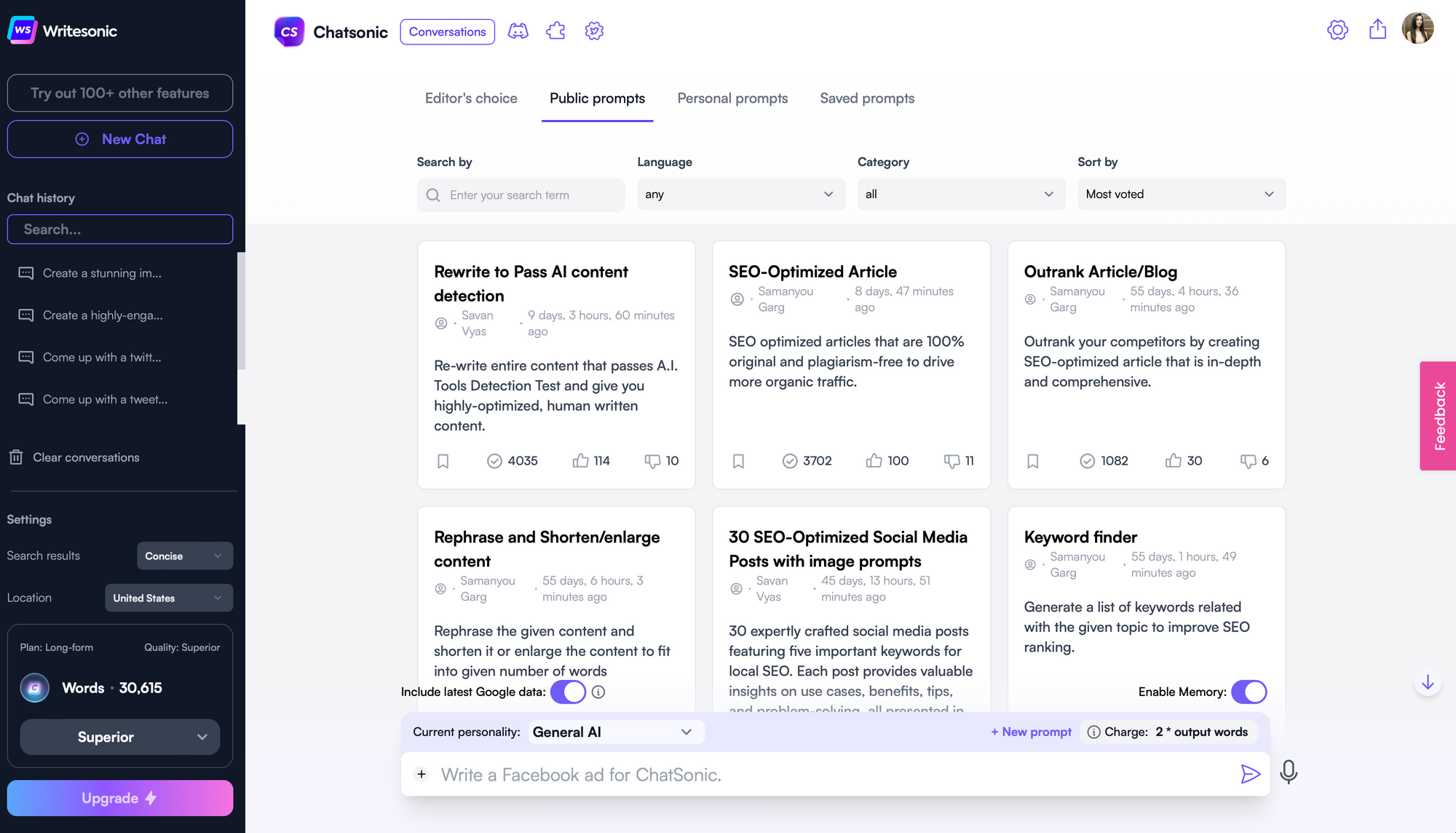
Task: Click the bookmark icon on SEO-Optimized Article card
Action: click(738, 460)
